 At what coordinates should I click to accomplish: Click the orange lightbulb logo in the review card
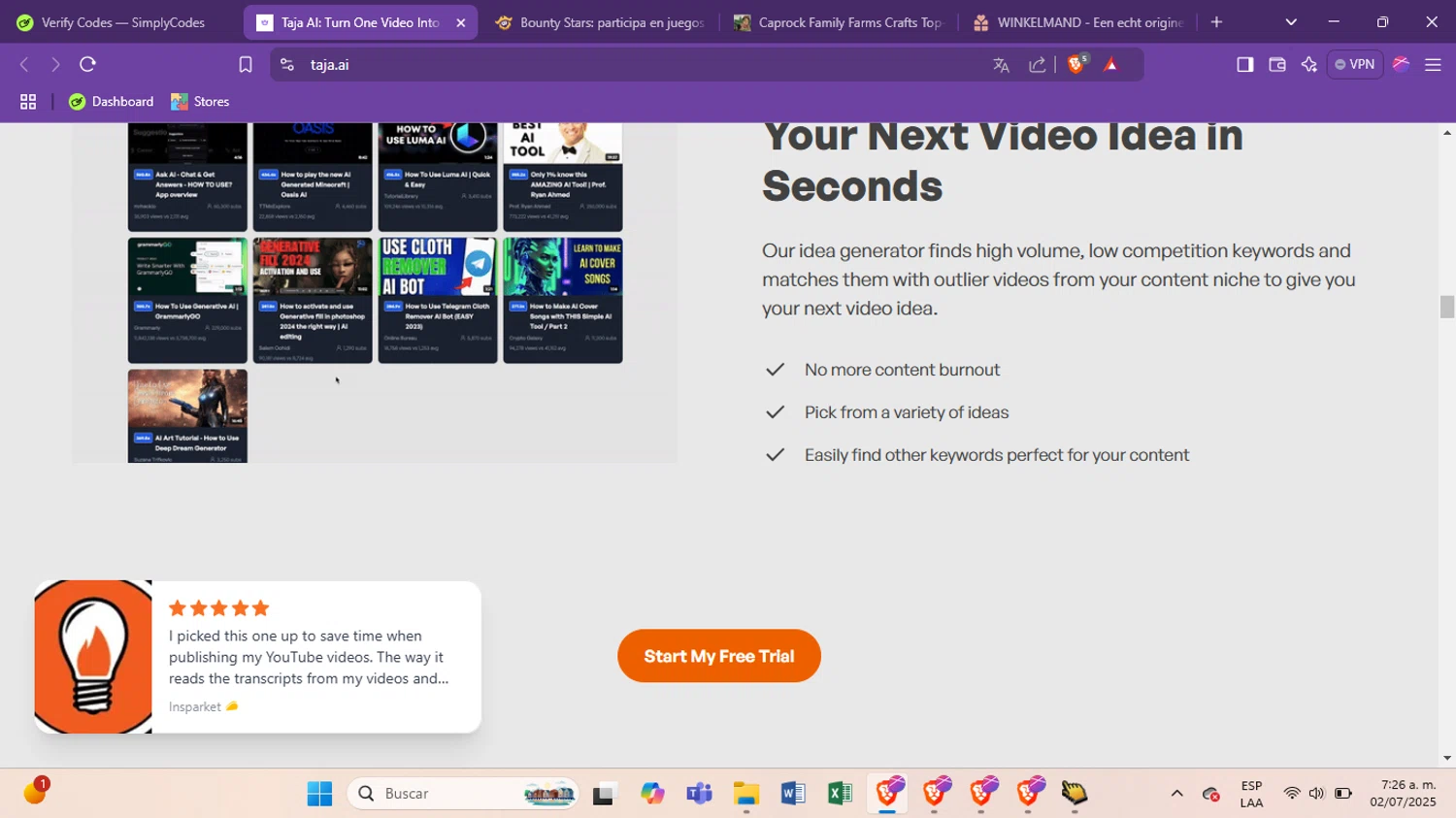[x=93, y=656]
